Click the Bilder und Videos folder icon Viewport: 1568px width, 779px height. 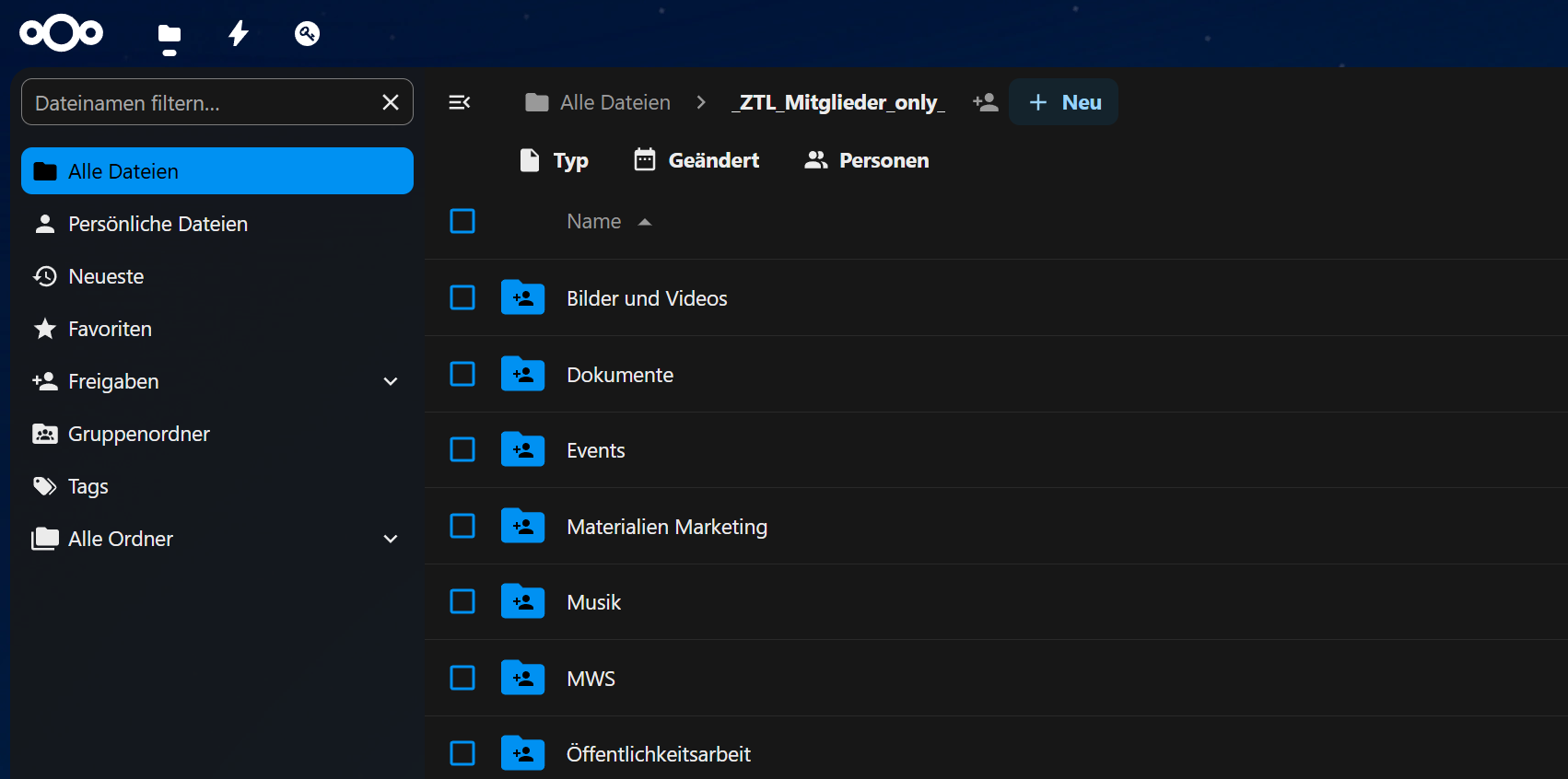point(522,297)
